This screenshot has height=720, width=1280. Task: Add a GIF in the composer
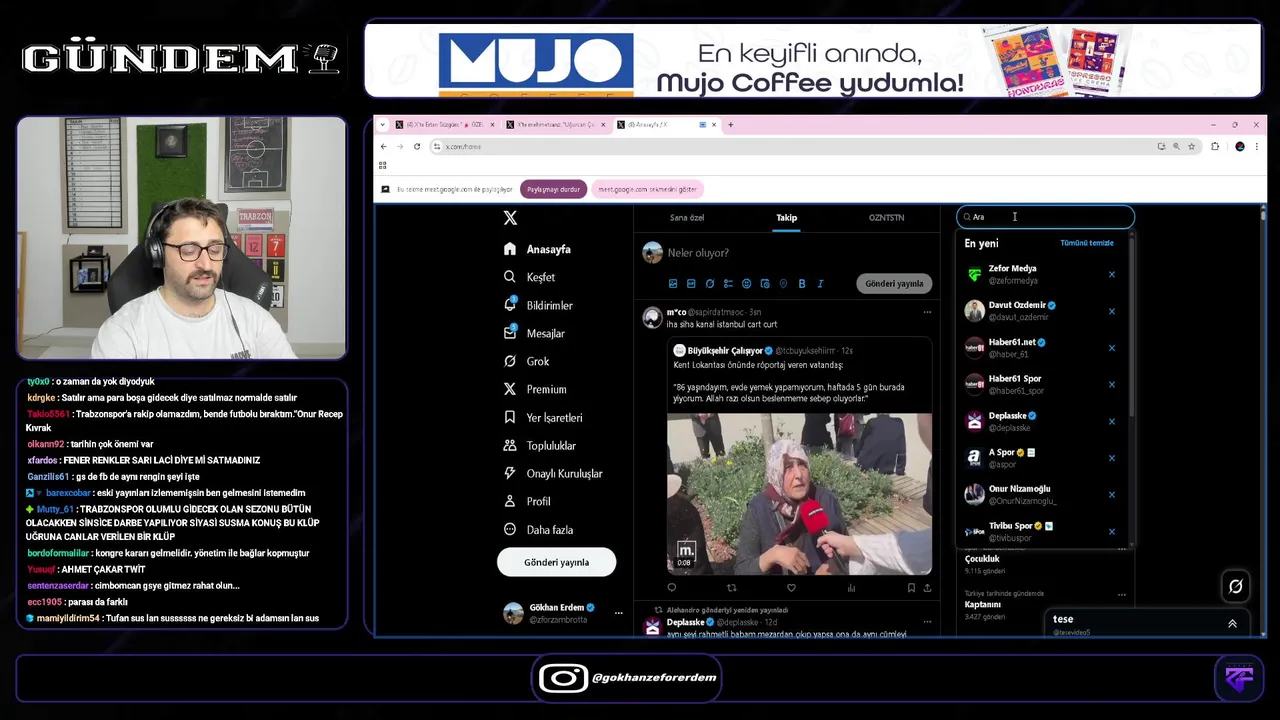coord(691,284)
